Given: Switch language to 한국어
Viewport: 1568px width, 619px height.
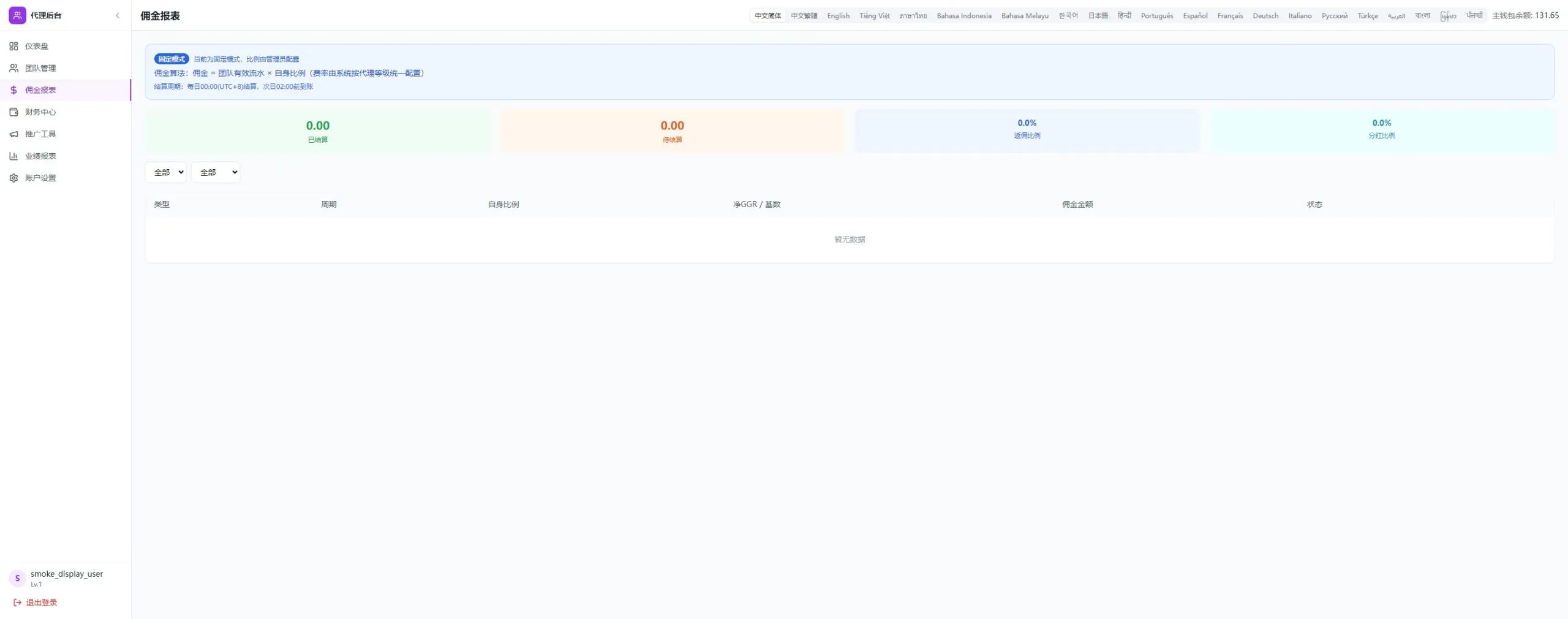Looking at the screenshot, I should click(1068, 16).
